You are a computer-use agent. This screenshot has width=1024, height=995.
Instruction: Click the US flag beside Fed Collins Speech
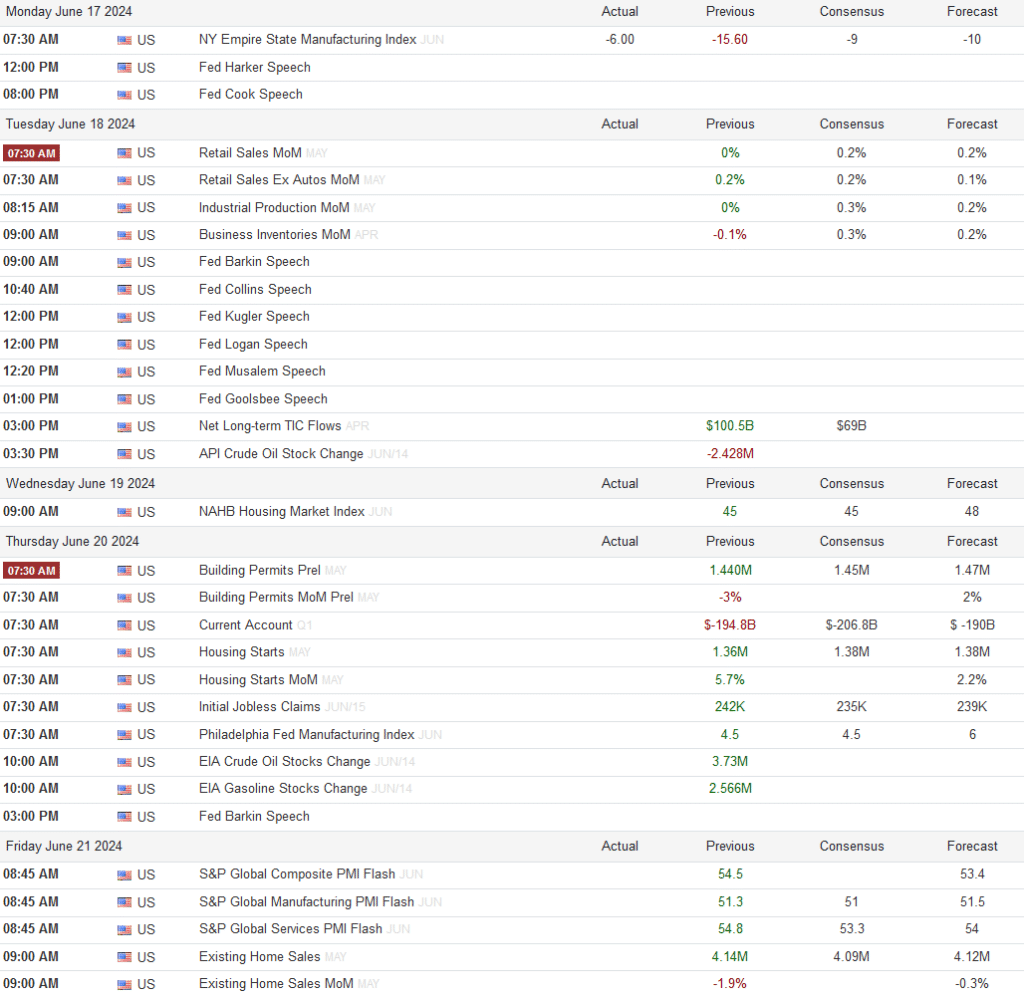pos(124,291)
